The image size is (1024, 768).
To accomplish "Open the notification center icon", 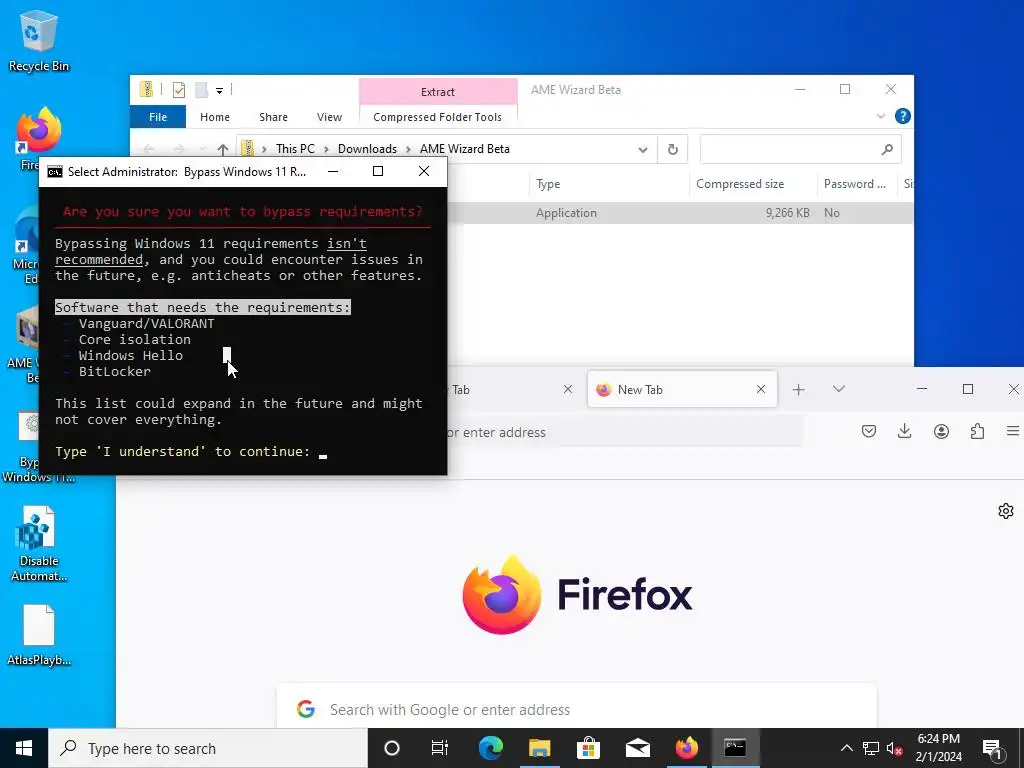I will (992, 748).
